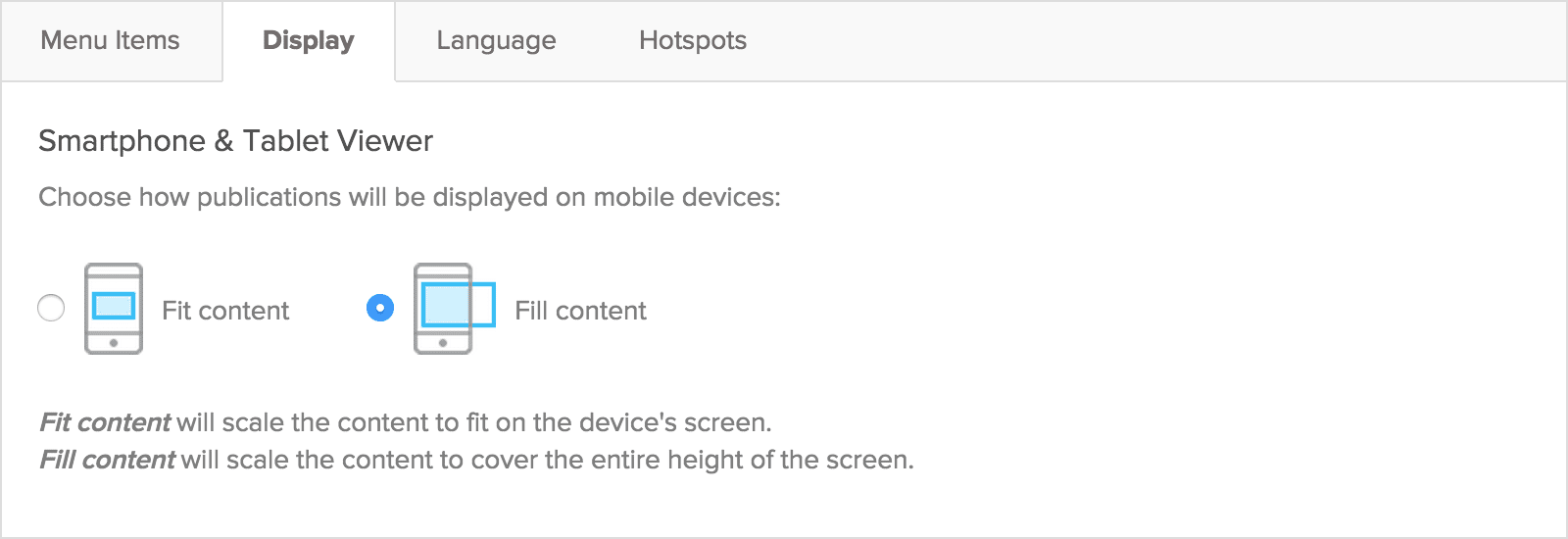Click the "Choose how publications" description text

409,197
